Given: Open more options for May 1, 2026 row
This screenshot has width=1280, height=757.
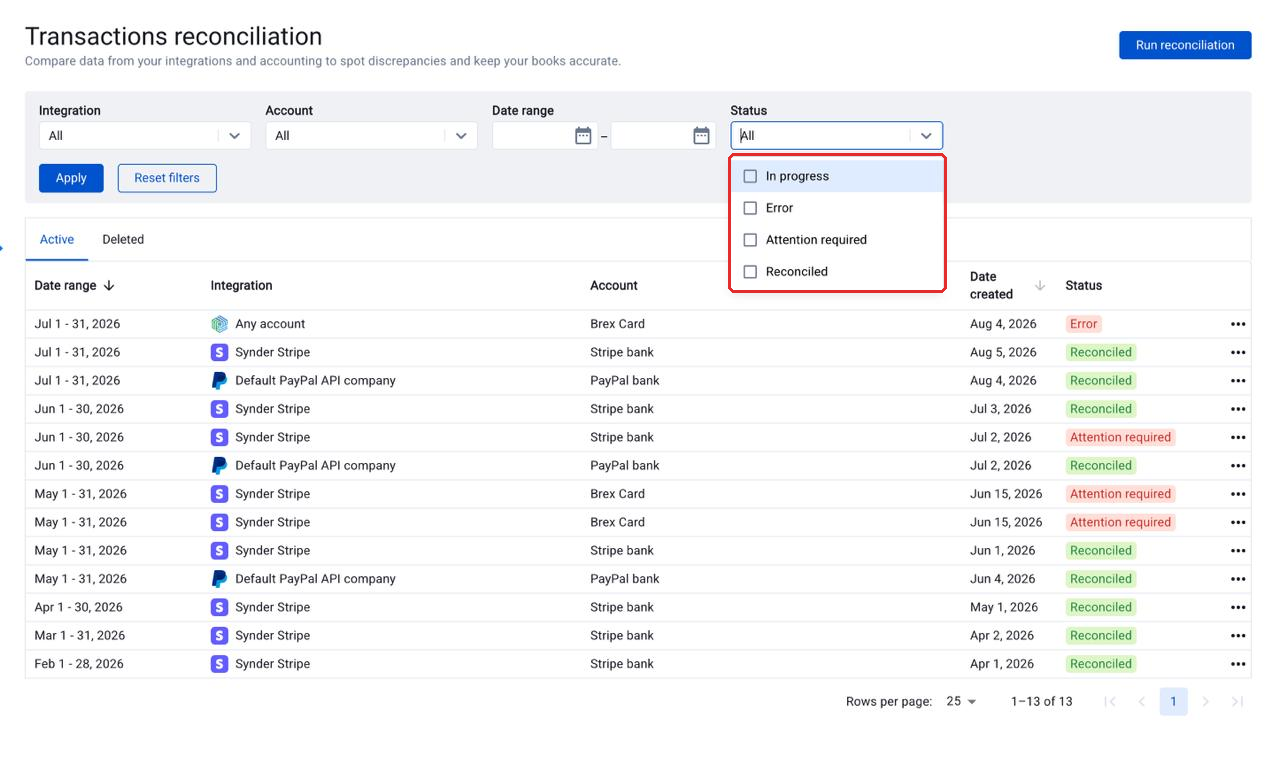Looking at the screenshot, I should (x=1238, y=607).
